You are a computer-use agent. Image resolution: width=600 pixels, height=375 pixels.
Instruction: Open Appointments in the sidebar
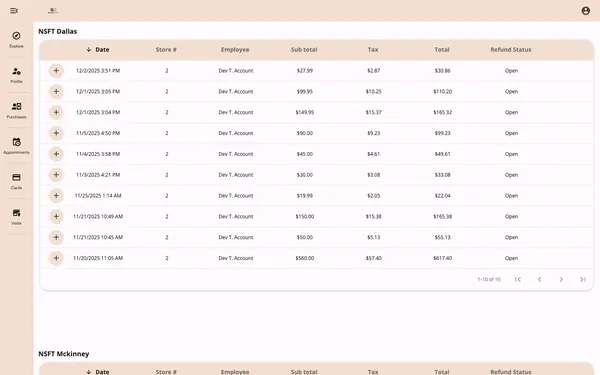coord(16,146)
